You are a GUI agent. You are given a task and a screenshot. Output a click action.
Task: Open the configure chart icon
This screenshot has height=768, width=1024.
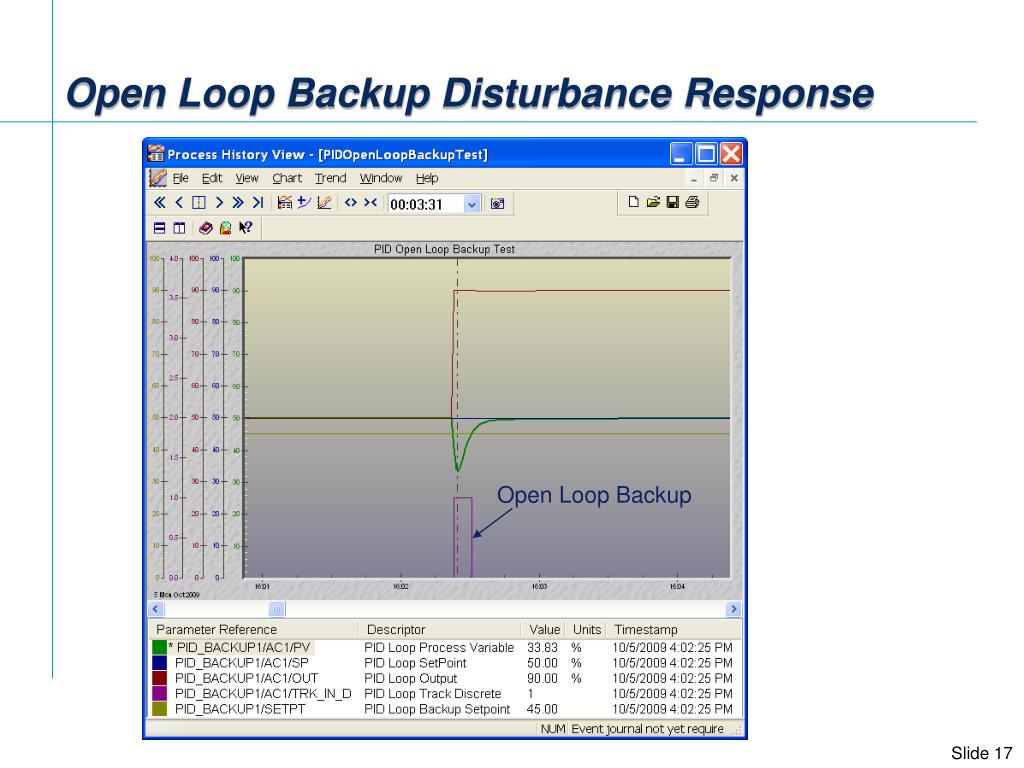coord(285,203)
